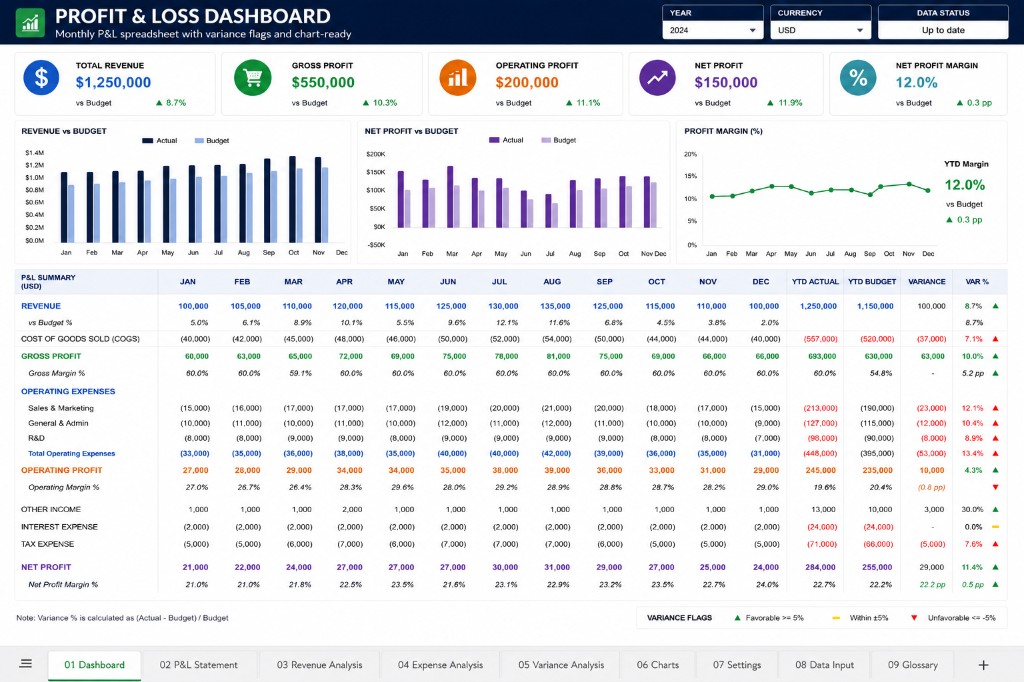The image size is (1024, 682).
Task: Select the VARIANCE column header
Action: [x=927, y=282]
